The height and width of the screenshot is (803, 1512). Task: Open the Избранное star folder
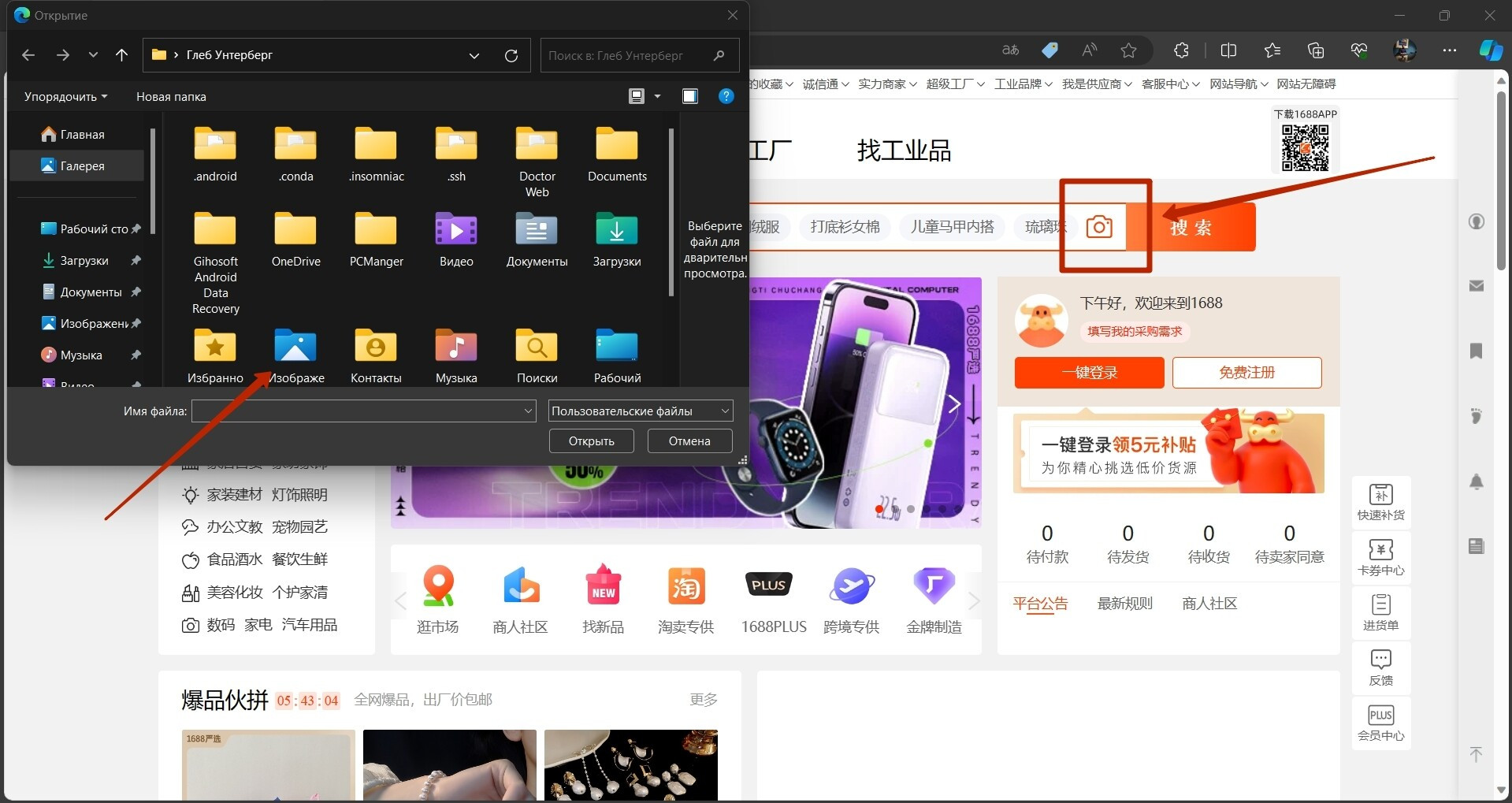(215, 356)
